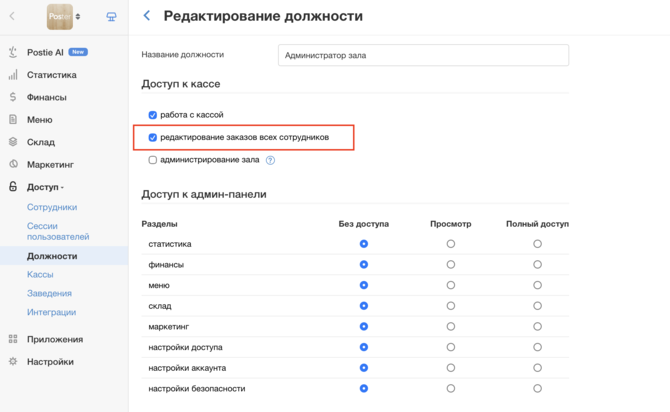Viewport: 670px width, 412px height.
Task: Collapse the sidebar with the left chevron
Action: tap(12, 16)
